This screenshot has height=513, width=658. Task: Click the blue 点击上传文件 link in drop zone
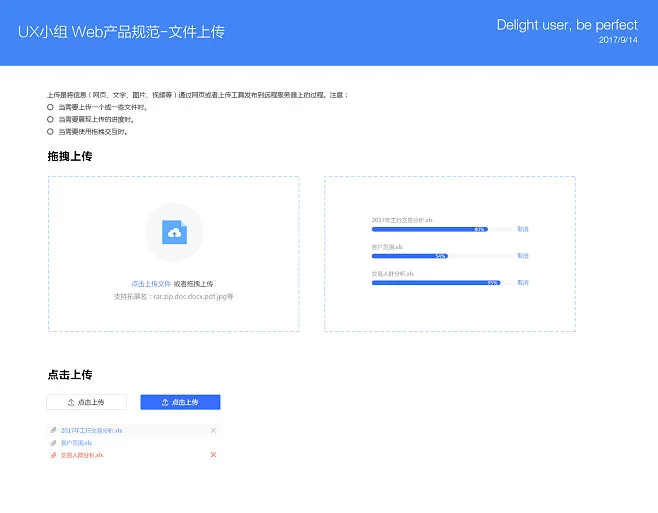click(x=151, y=284)
